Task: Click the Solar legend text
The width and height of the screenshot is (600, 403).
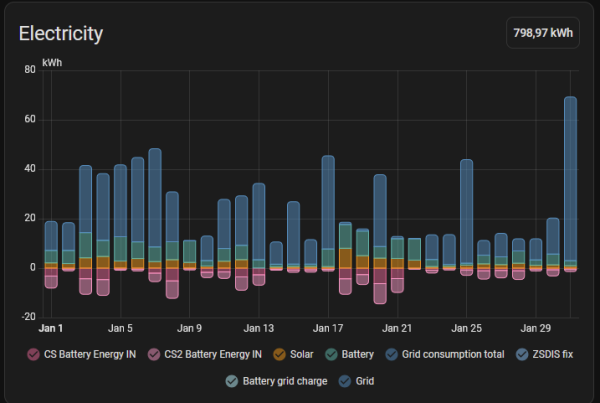Action: [x=302, y=354]
